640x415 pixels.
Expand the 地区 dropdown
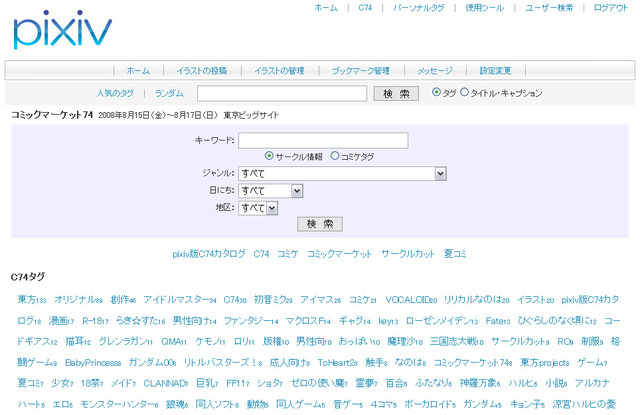click(258, 208)
